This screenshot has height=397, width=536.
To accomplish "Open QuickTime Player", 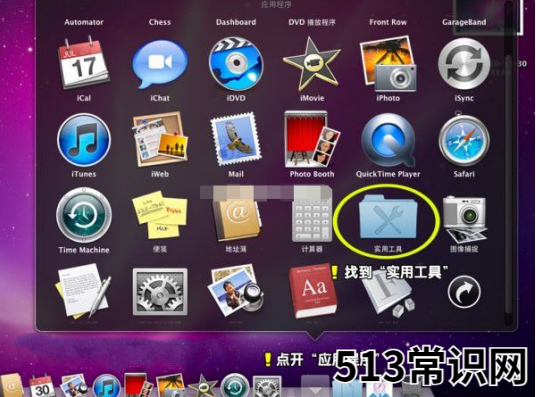I will (388, 140).
